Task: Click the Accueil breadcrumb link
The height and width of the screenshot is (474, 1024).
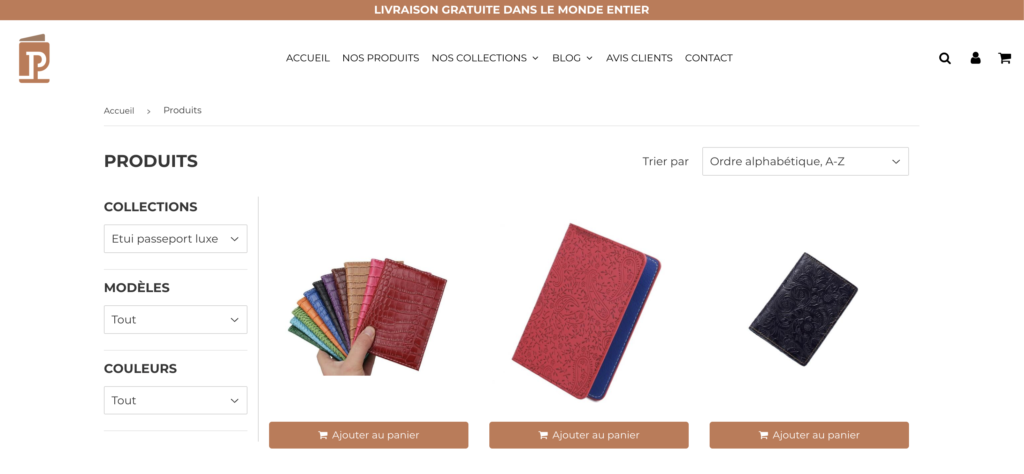Action: click(119, 111)
